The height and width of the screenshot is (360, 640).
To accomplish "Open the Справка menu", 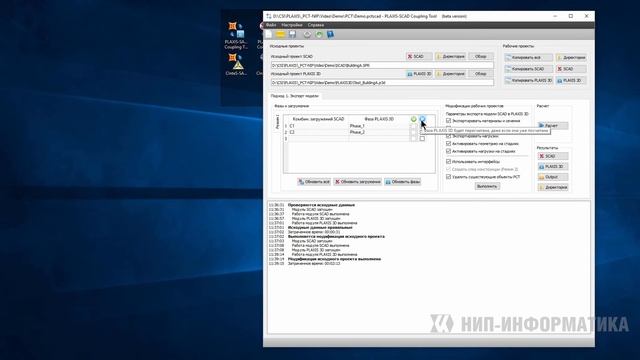I will (x=316, y=25).
